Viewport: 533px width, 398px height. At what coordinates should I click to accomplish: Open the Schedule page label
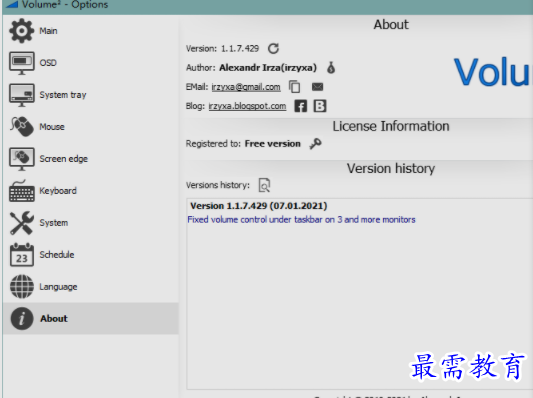57,255
